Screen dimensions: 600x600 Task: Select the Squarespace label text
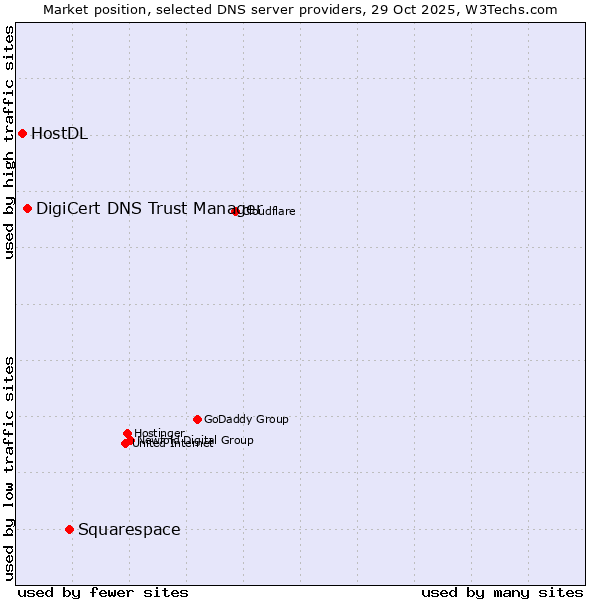[129, 529]
